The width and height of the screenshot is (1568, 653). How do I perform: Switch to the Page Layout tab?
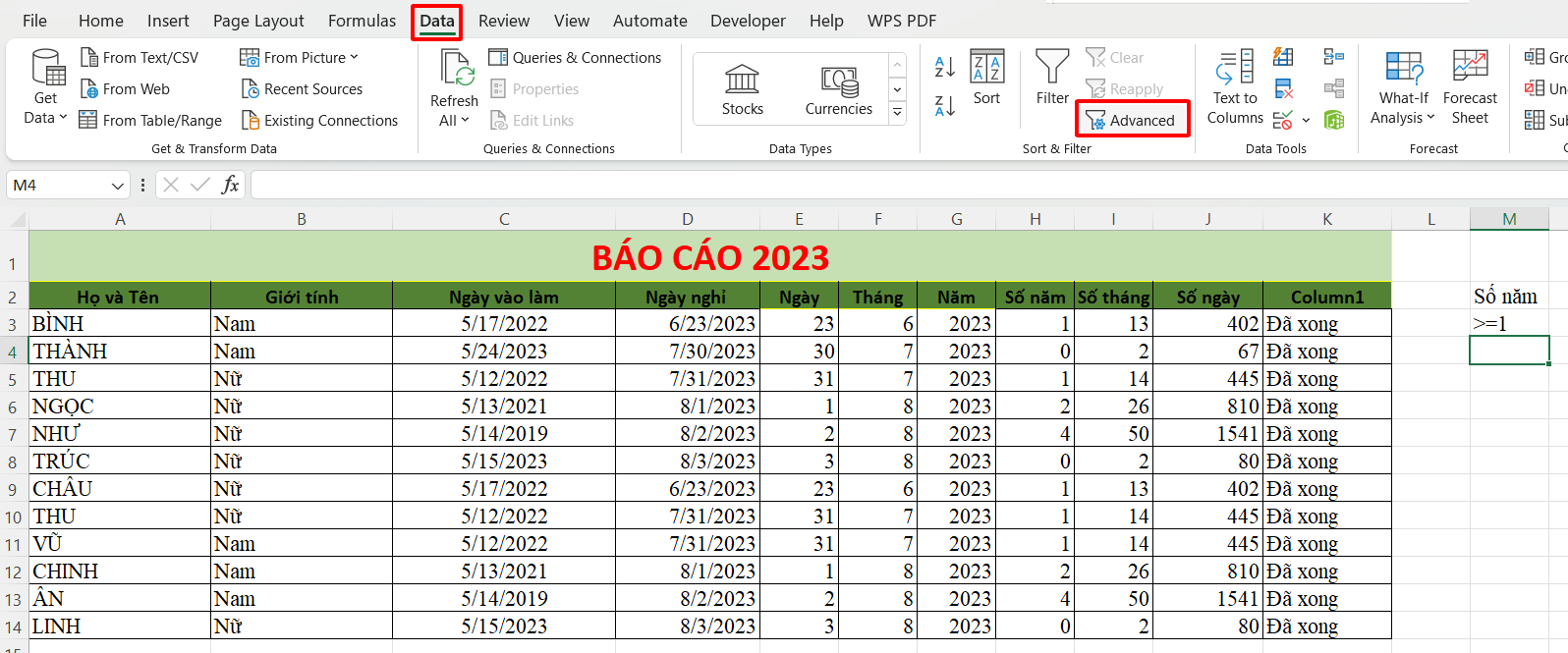click(x=258, y=21)
